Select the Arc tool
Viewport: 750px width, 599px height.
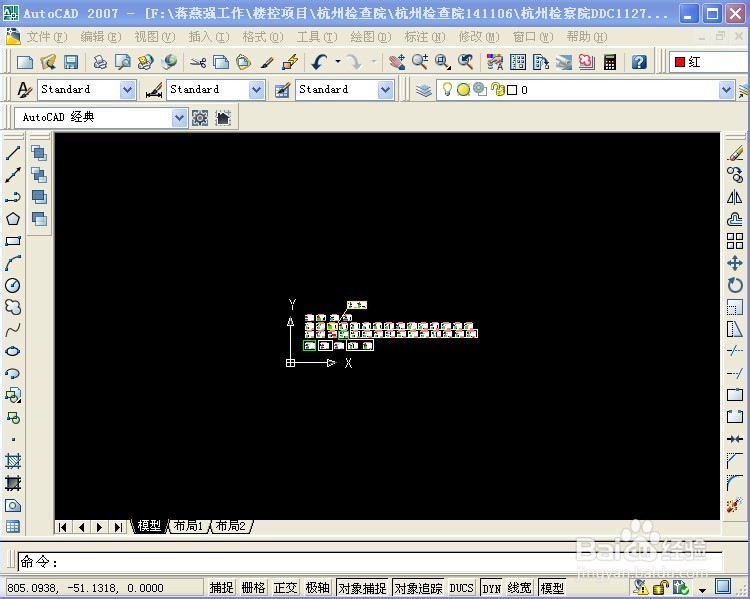(13, 263)
